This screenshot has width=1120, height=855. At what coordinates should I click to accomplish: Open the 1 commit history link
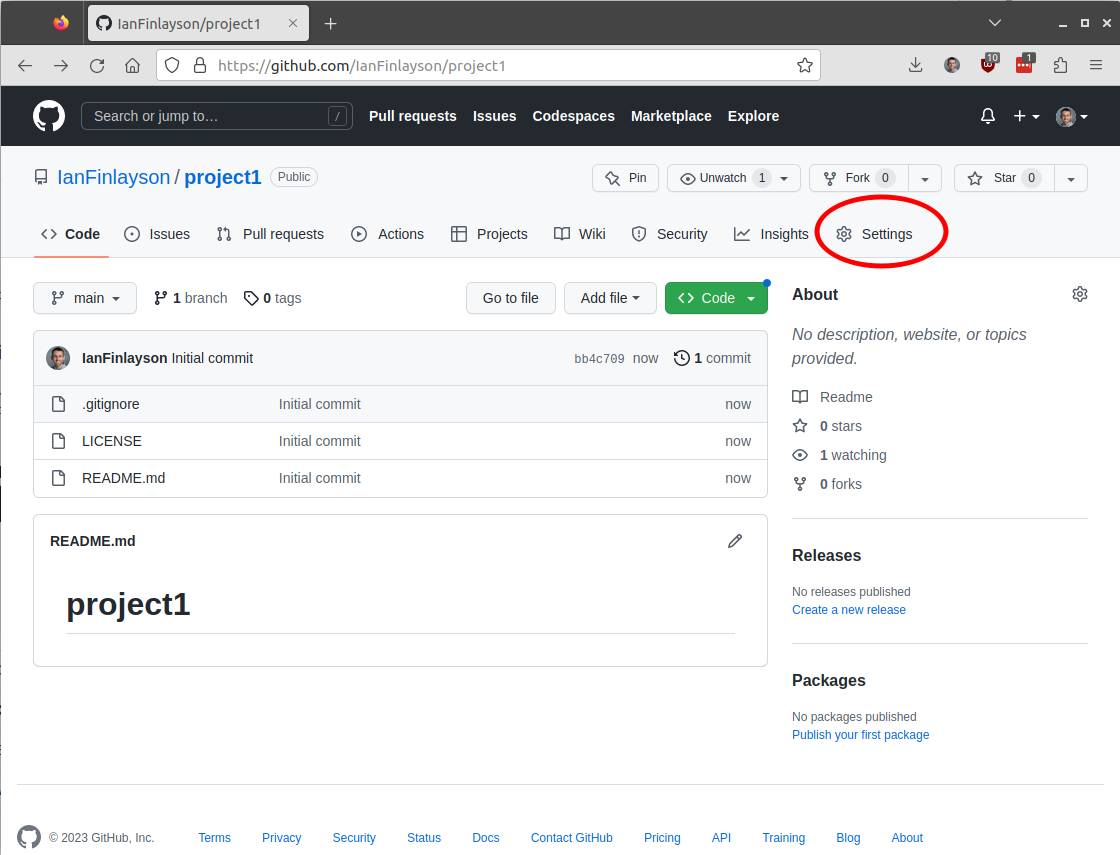[712, 358]
